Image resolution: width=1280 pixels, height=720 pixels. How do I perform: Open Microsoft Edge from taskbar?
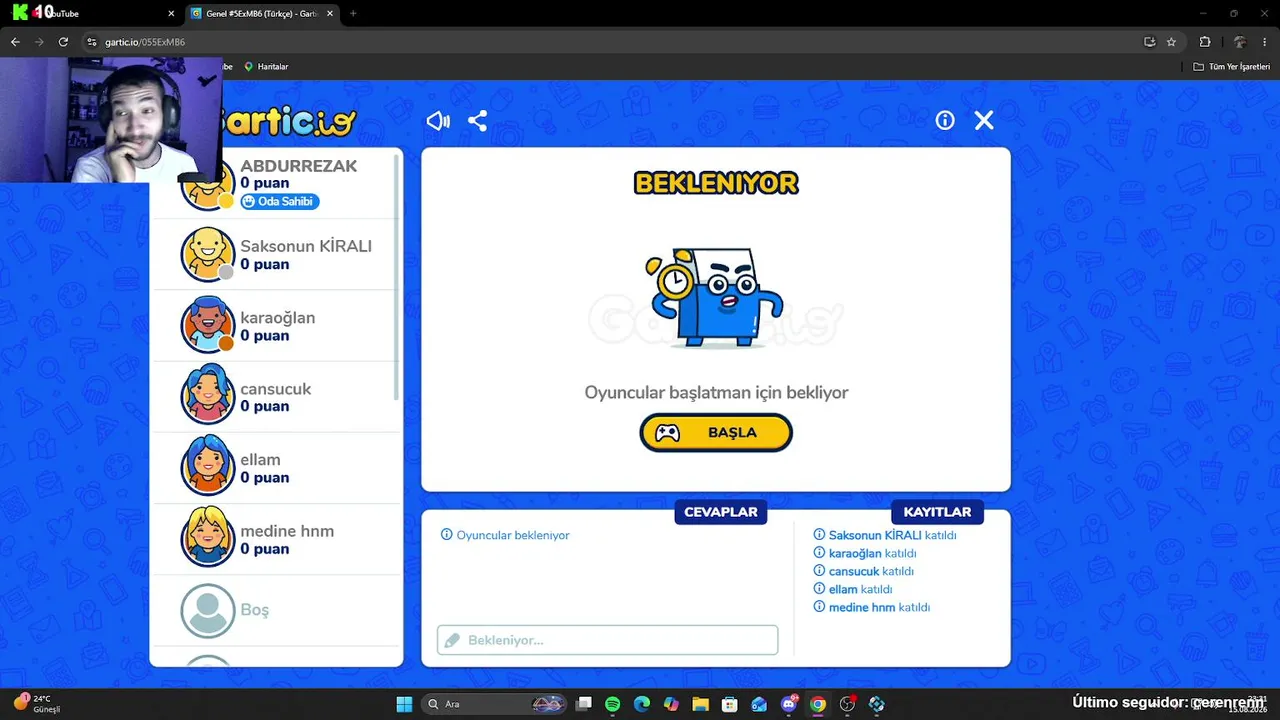(642, 704)
